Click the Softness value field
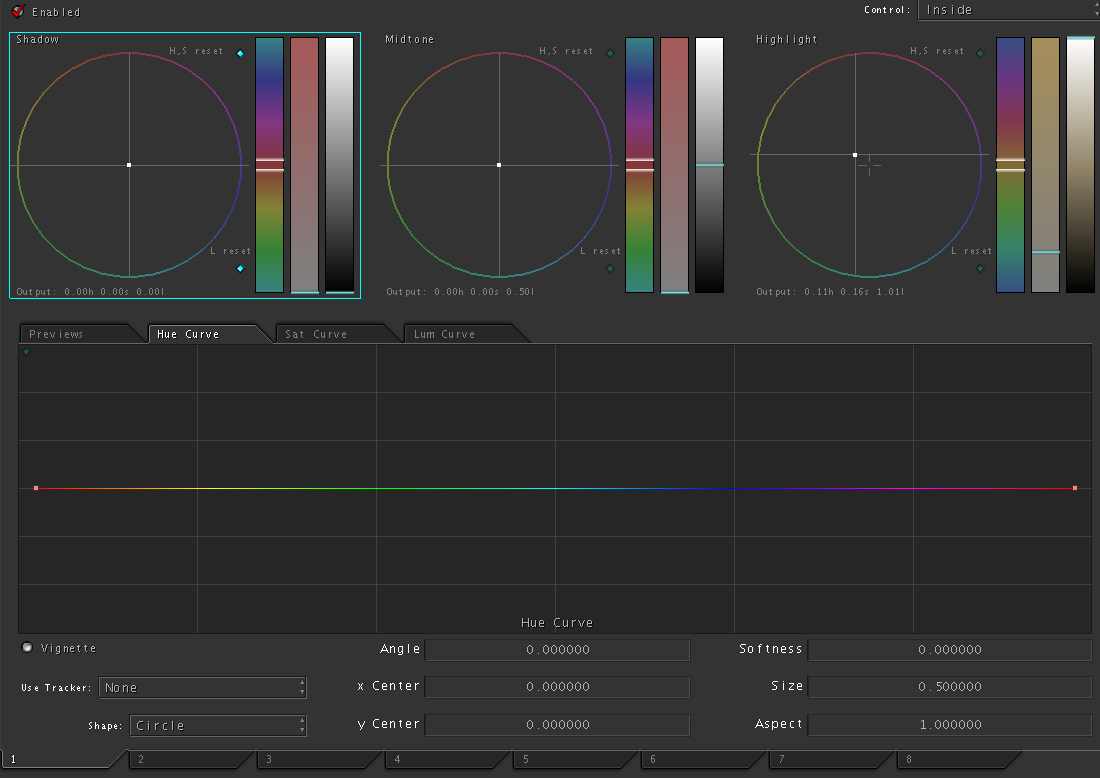The image size is (1100, 778). click(x=949, y=650)
